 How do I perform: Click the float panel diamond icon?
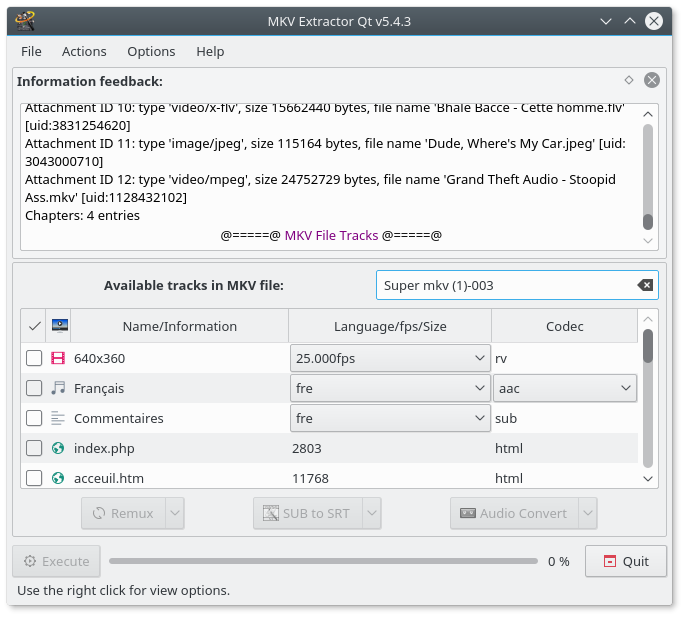629,80
